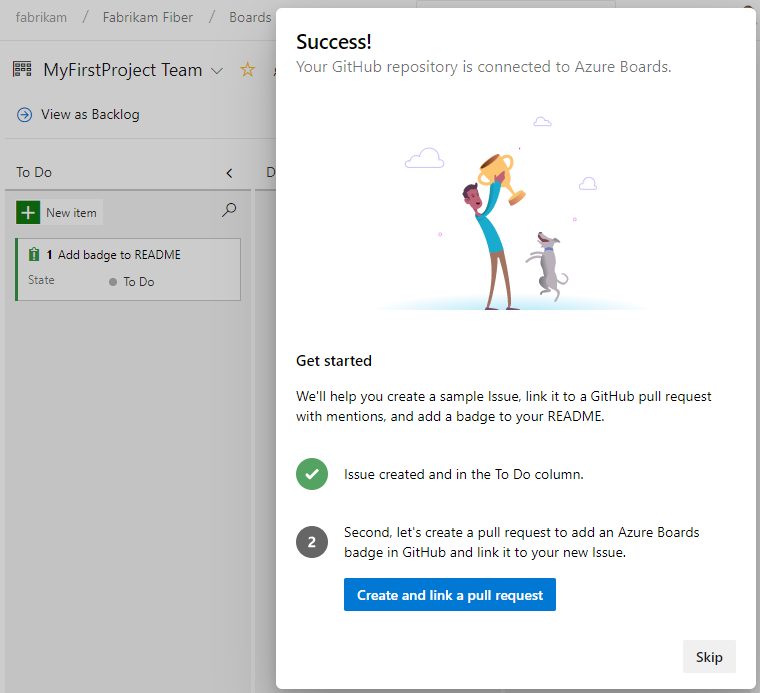Click the board grid icon beside team name
This screenshot has height=693, width=760.
point(22,69)
